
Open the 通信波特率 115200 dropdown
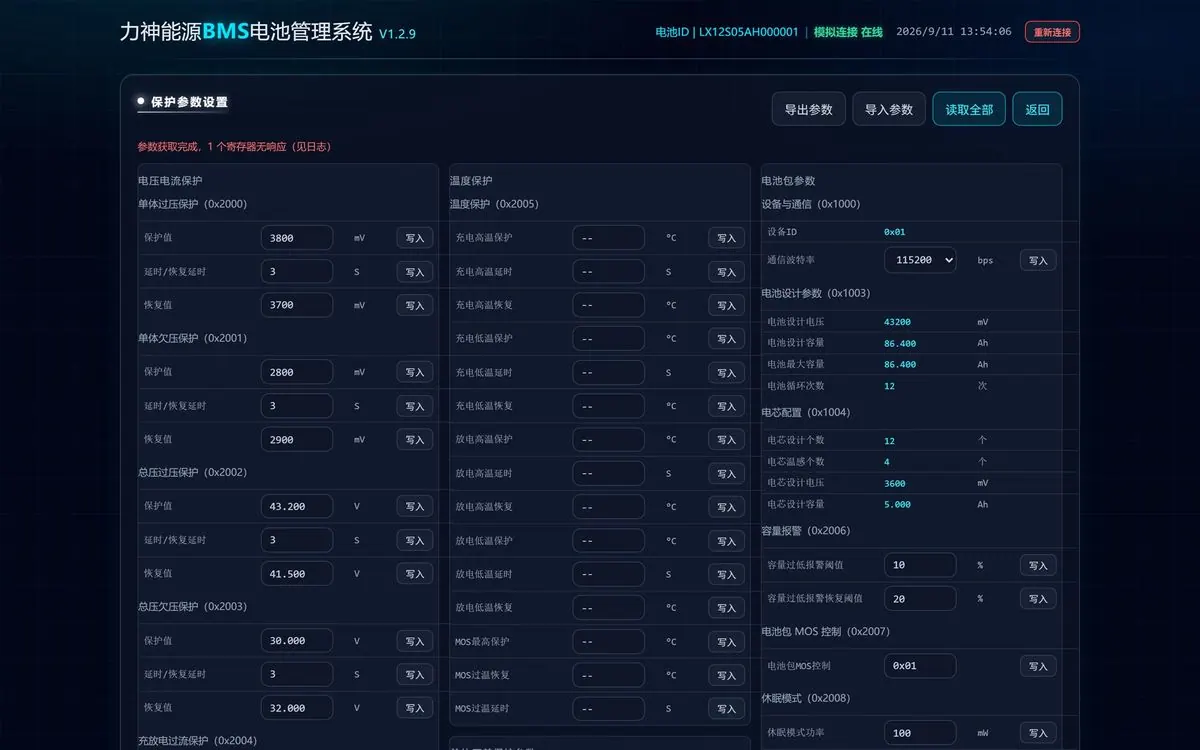[920, 260]
